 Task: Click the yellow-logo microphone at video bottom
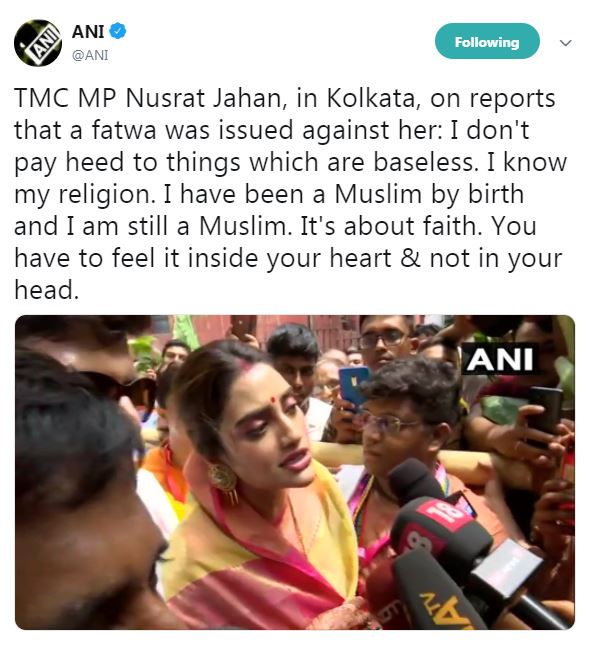point(437,594)
